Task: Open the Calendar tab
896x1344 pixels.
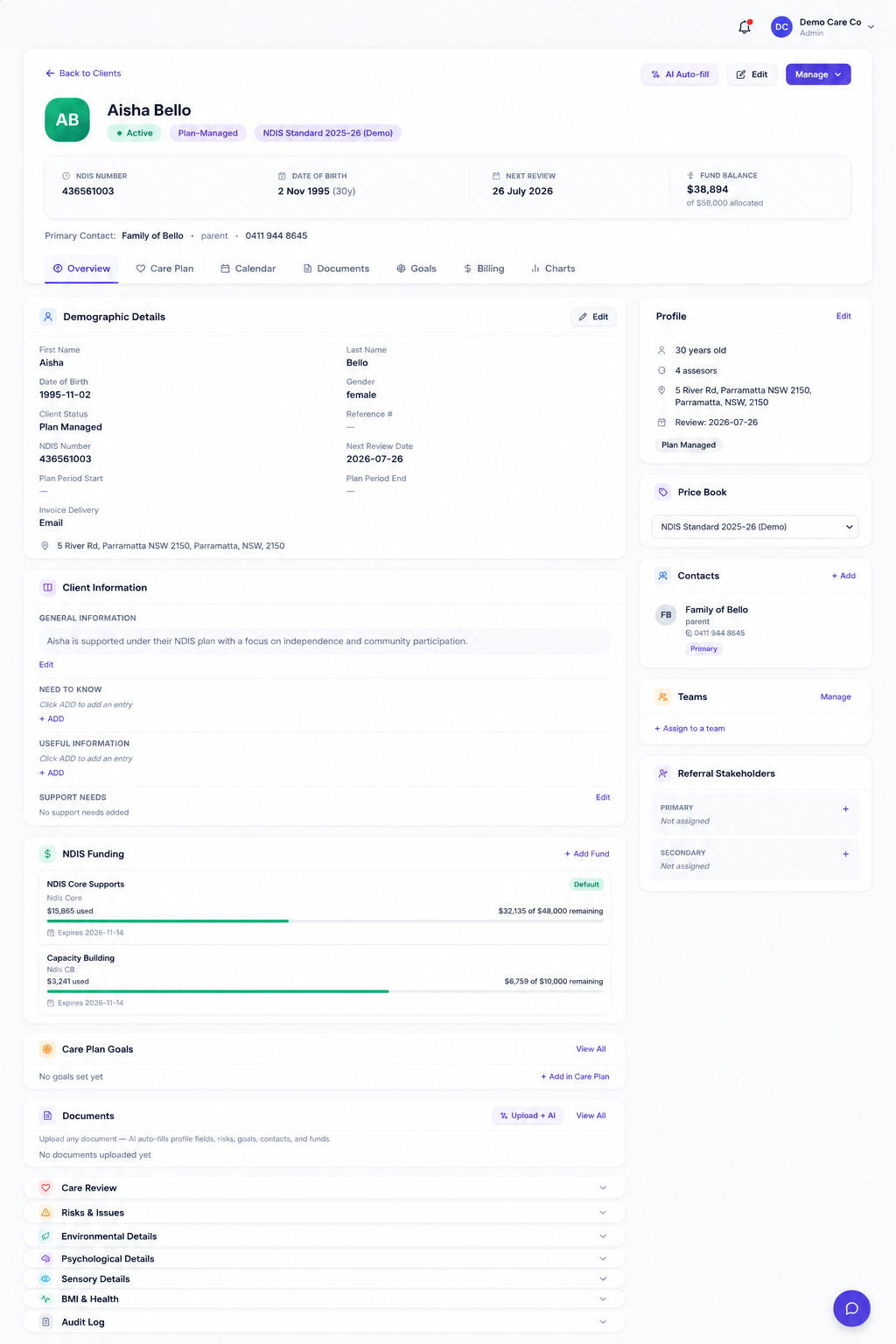Action: coord(248,269)
